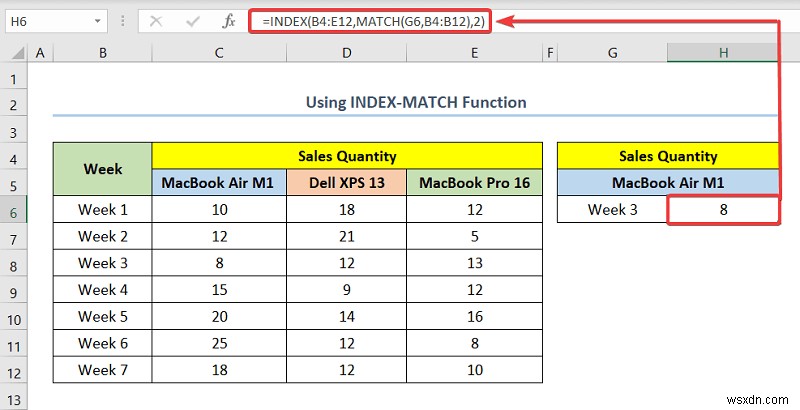800x410 pixels.
Task: Click the Name Box showing H6
Action: click(x=56, y=21)
